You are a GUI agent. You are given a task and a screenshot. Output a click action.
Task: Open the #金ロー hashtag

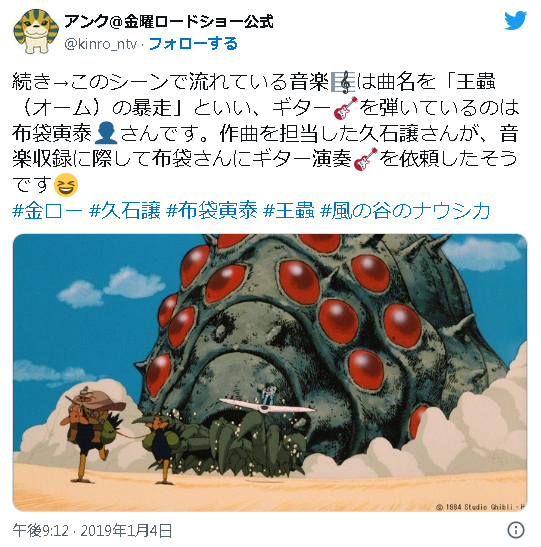point(47,211)
